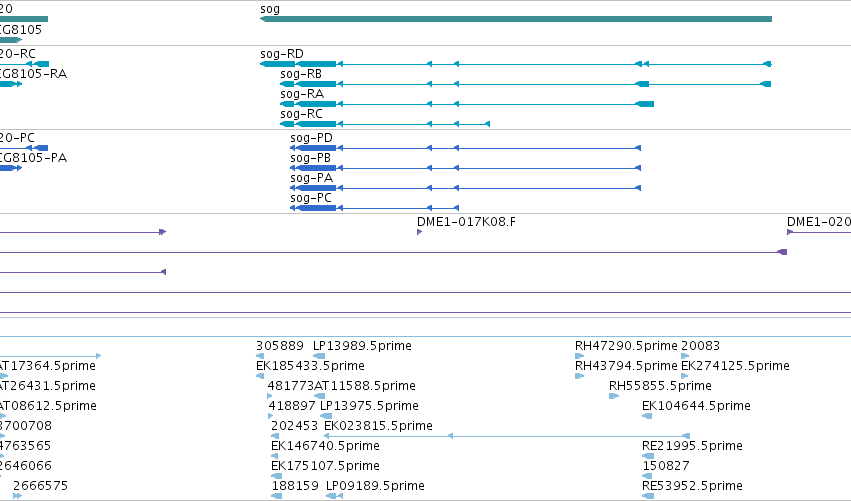
Task: Select the sog-RD transcript label
Action: click(x=282, y=54)
